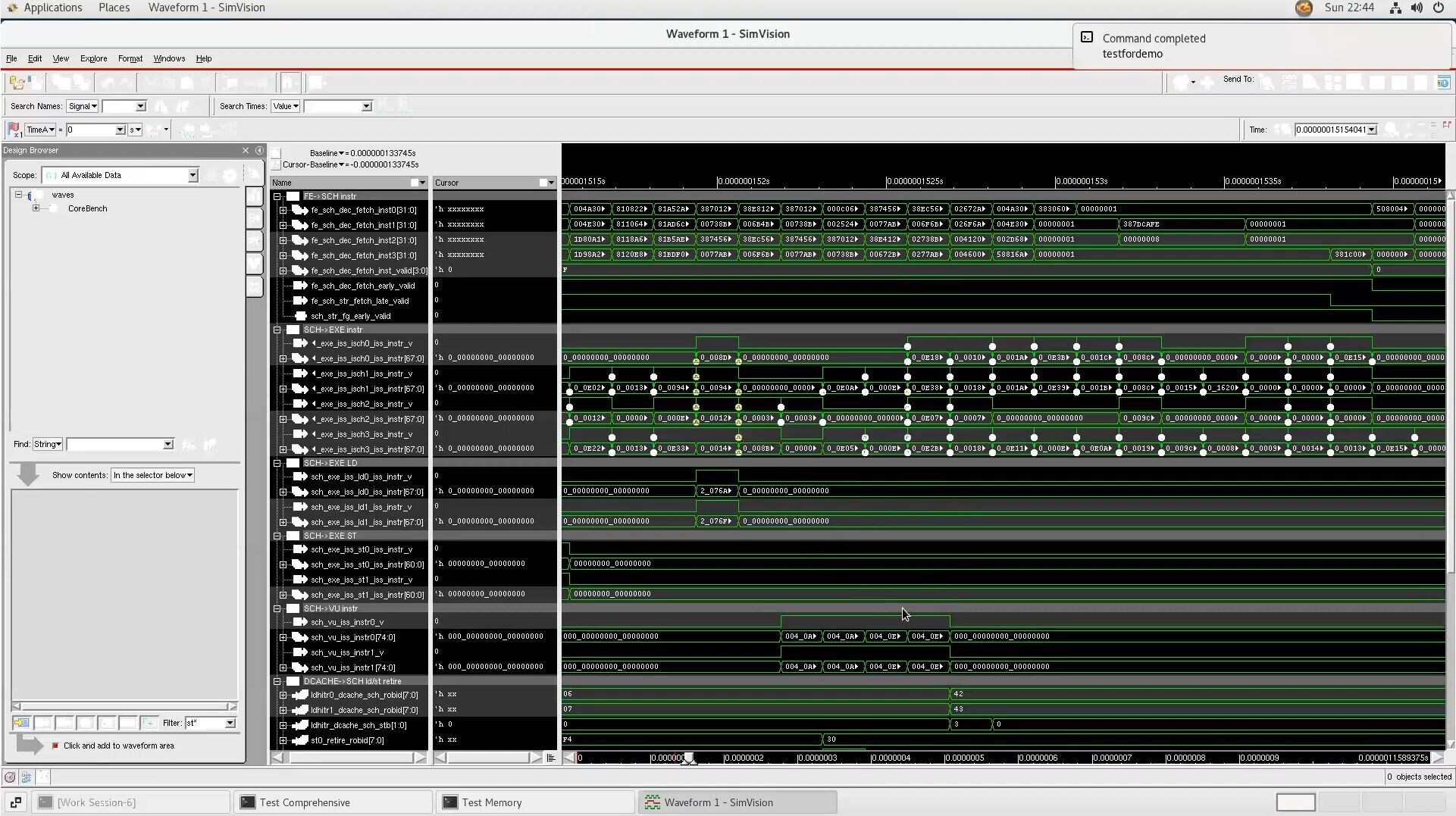Expand the CoreBench tree node
The width and height of the screenshot is (1456, 816).
pos(36,208)
